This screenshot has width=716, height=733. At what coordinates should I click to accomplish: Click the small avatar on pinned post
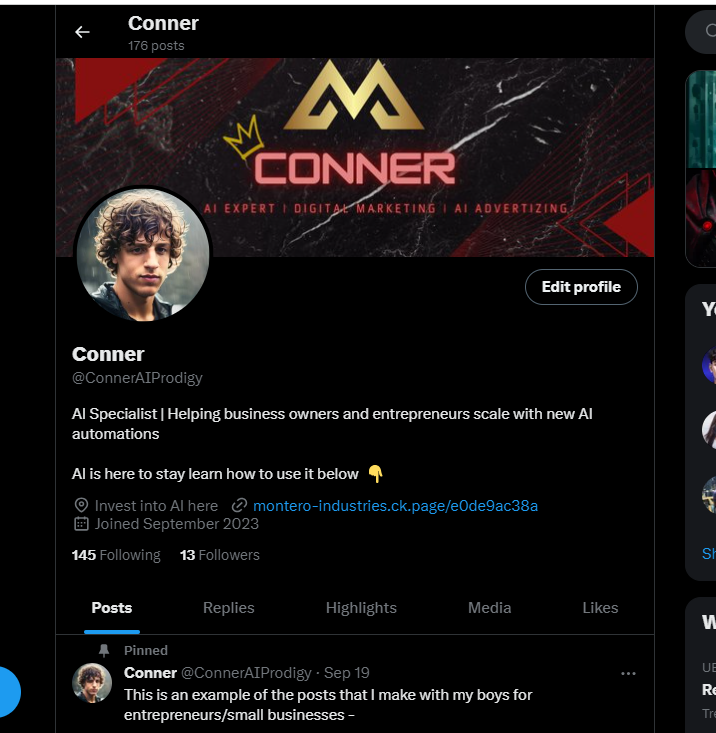pyautogui.click(x=92, y=683)
